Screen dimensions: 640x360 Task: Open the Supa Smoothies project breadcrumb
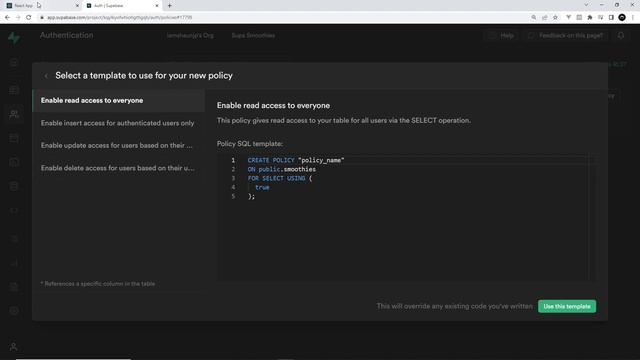pyautogui.click(x=253, y=36)
